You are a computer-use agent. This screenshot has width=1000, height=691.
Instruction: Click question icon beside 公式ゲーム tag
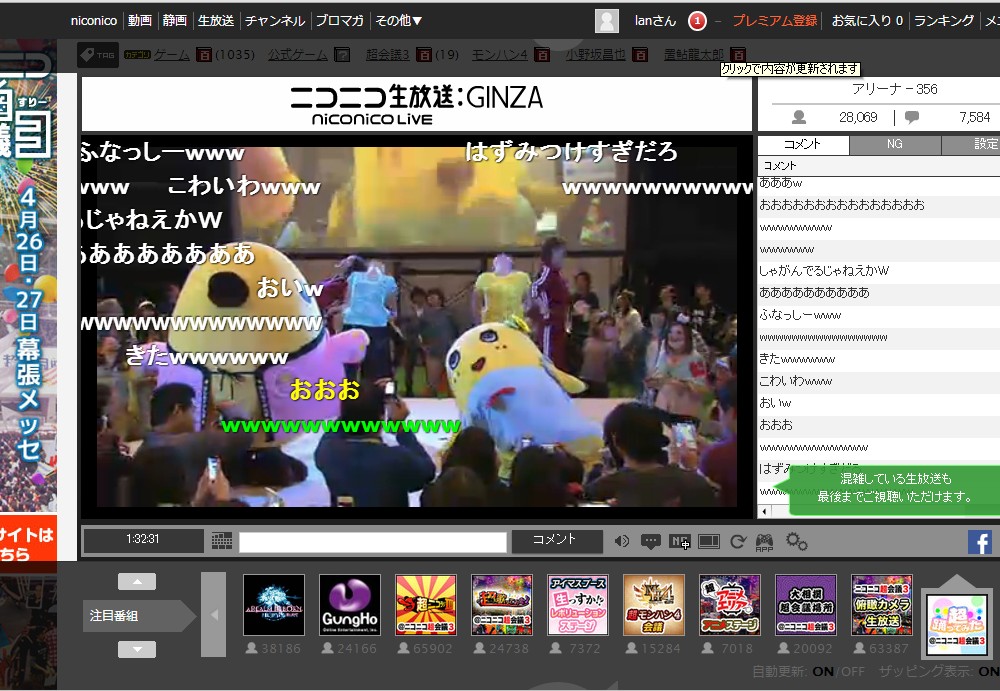pos(342,55)
